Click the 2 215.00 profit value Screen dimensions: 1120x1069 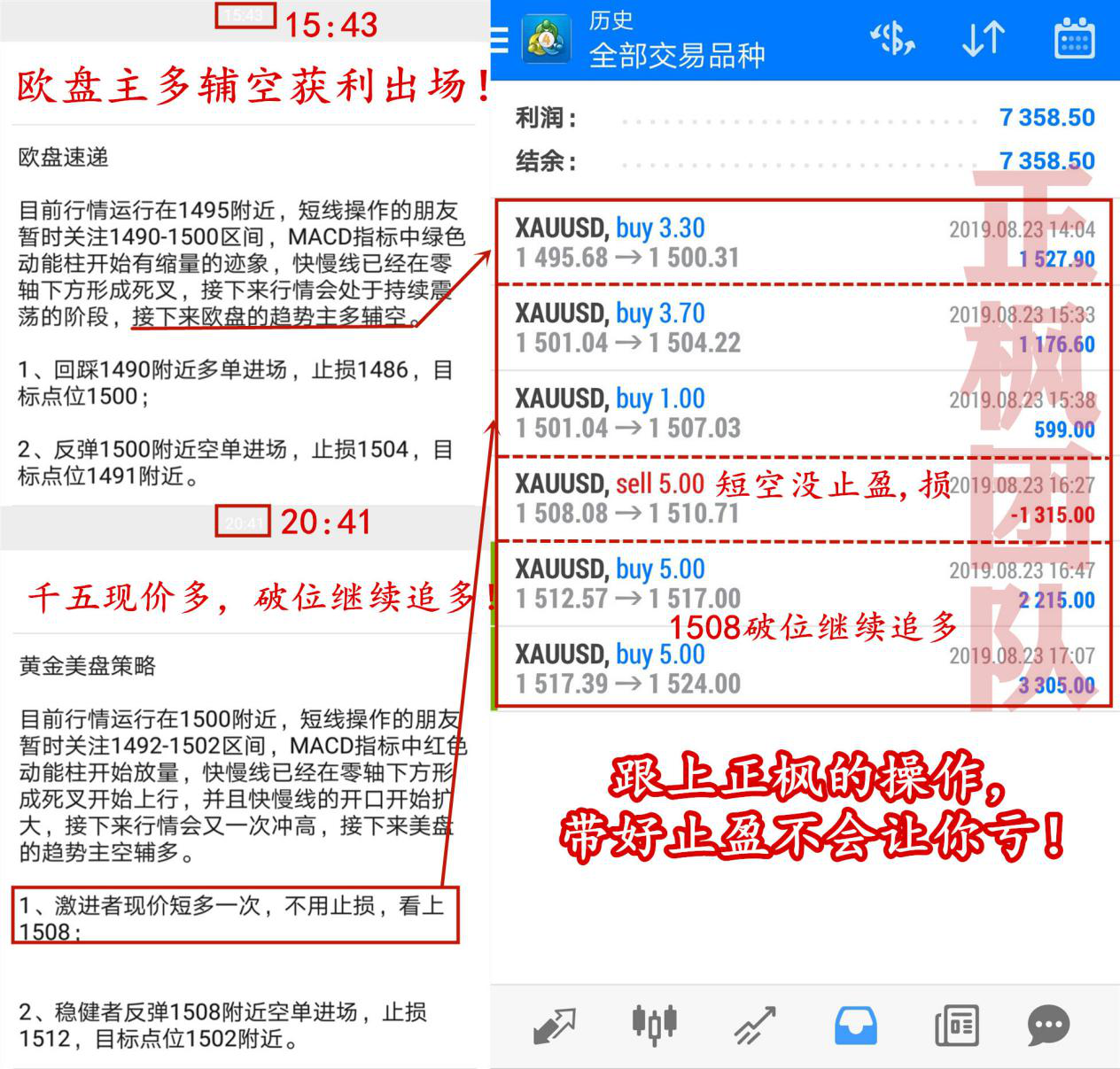pyautogui.click(x=1057, y=600)
